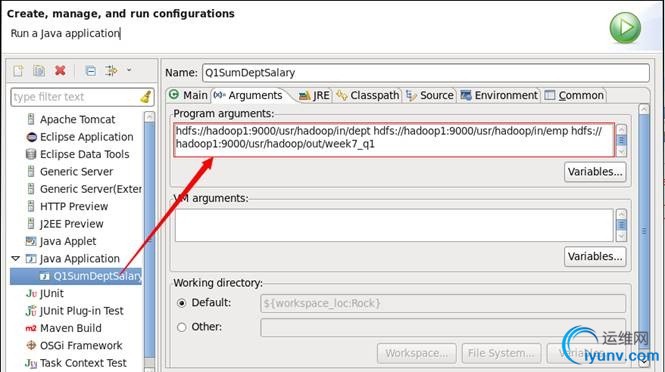Select the Default working directory radio button
The height and width of the screenshot is (372, 665).
coord(182,303)
